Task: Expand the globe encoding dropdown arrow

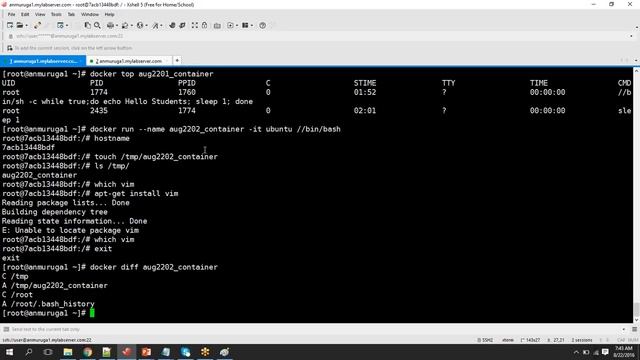Action: [147, 25]
